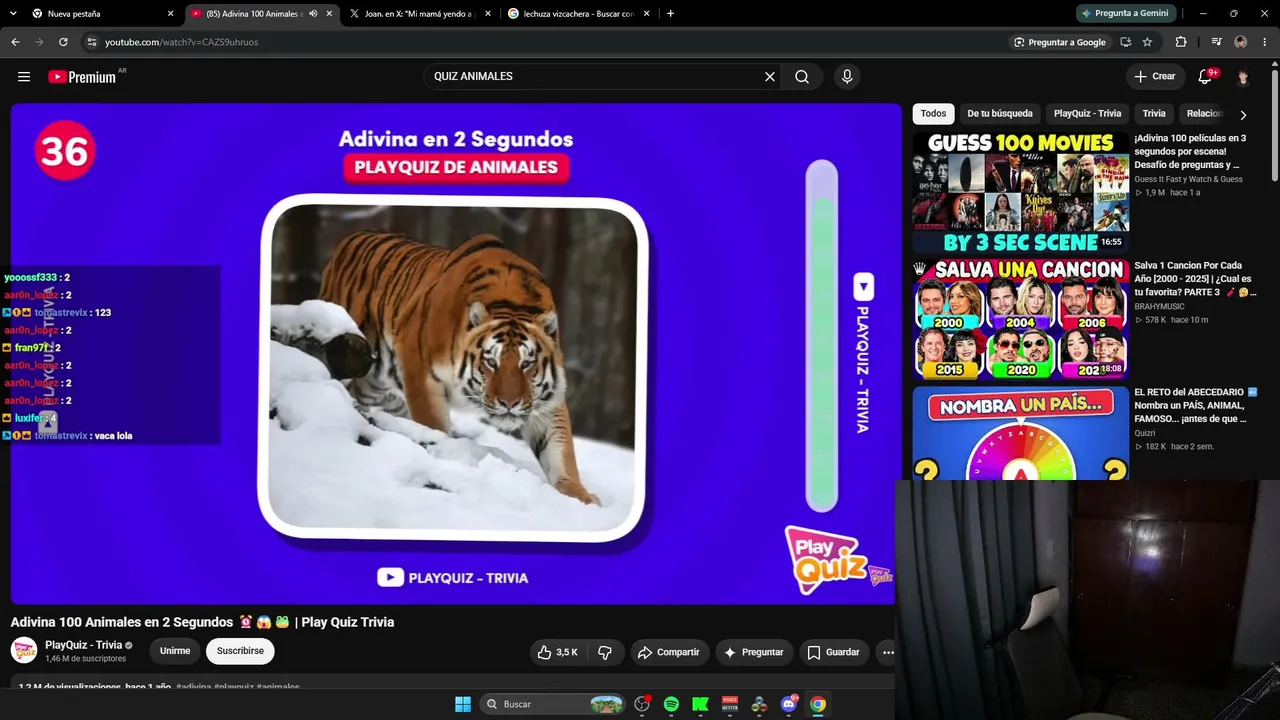
Task: Open Guess 100 Movies video thumbnail
Action: 1021,192
